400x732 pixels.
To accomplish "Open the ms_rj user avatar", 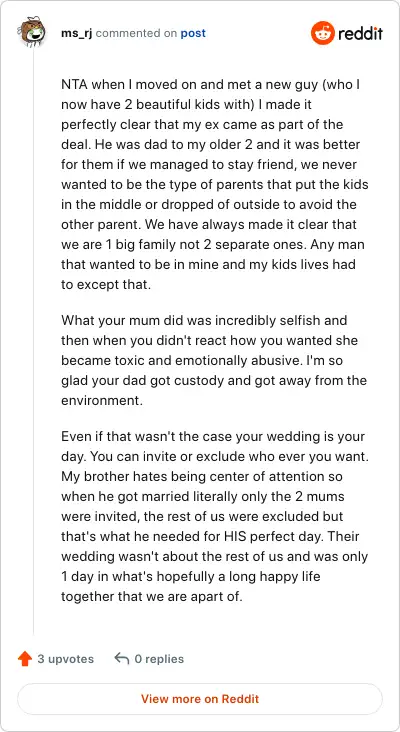I will click(x=31, y=31).
